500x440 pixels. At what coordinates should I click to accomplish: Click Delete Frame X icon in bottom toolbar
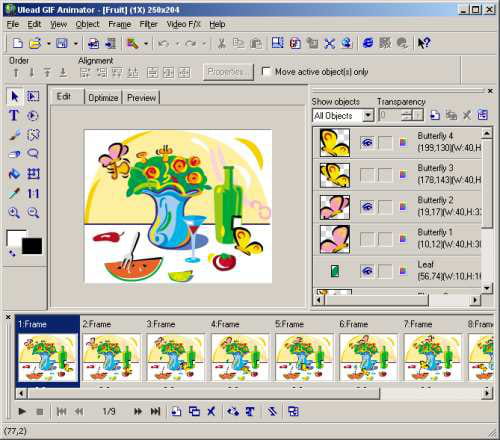[211, 412]
